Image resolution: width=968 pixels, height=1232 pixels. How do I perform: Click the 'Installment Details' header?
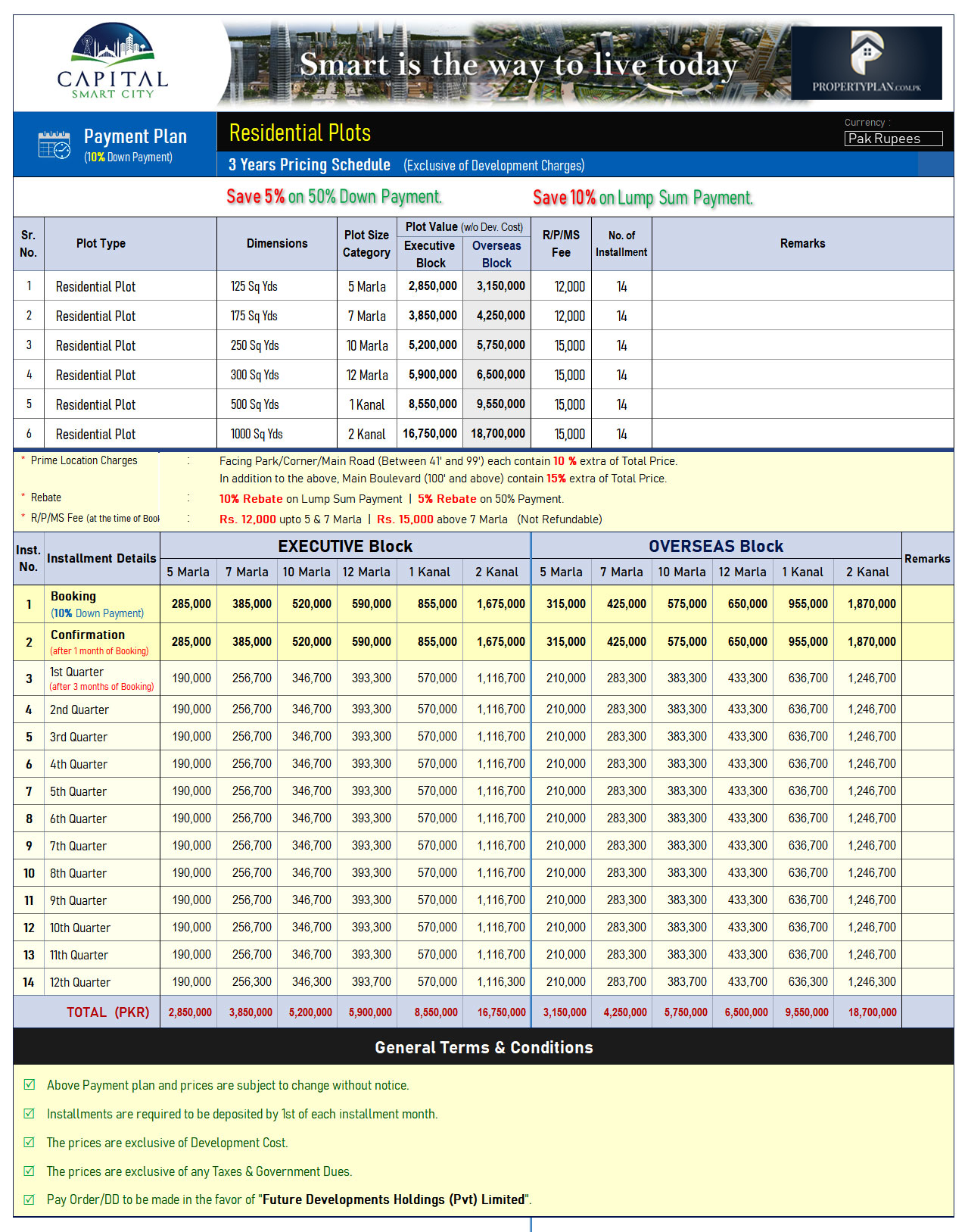click(x=101, y=558)
